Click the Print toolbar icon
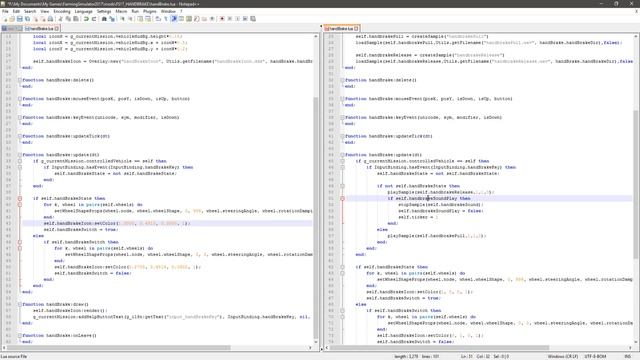This screenshot has width=640, height=360. coord(50,19)
